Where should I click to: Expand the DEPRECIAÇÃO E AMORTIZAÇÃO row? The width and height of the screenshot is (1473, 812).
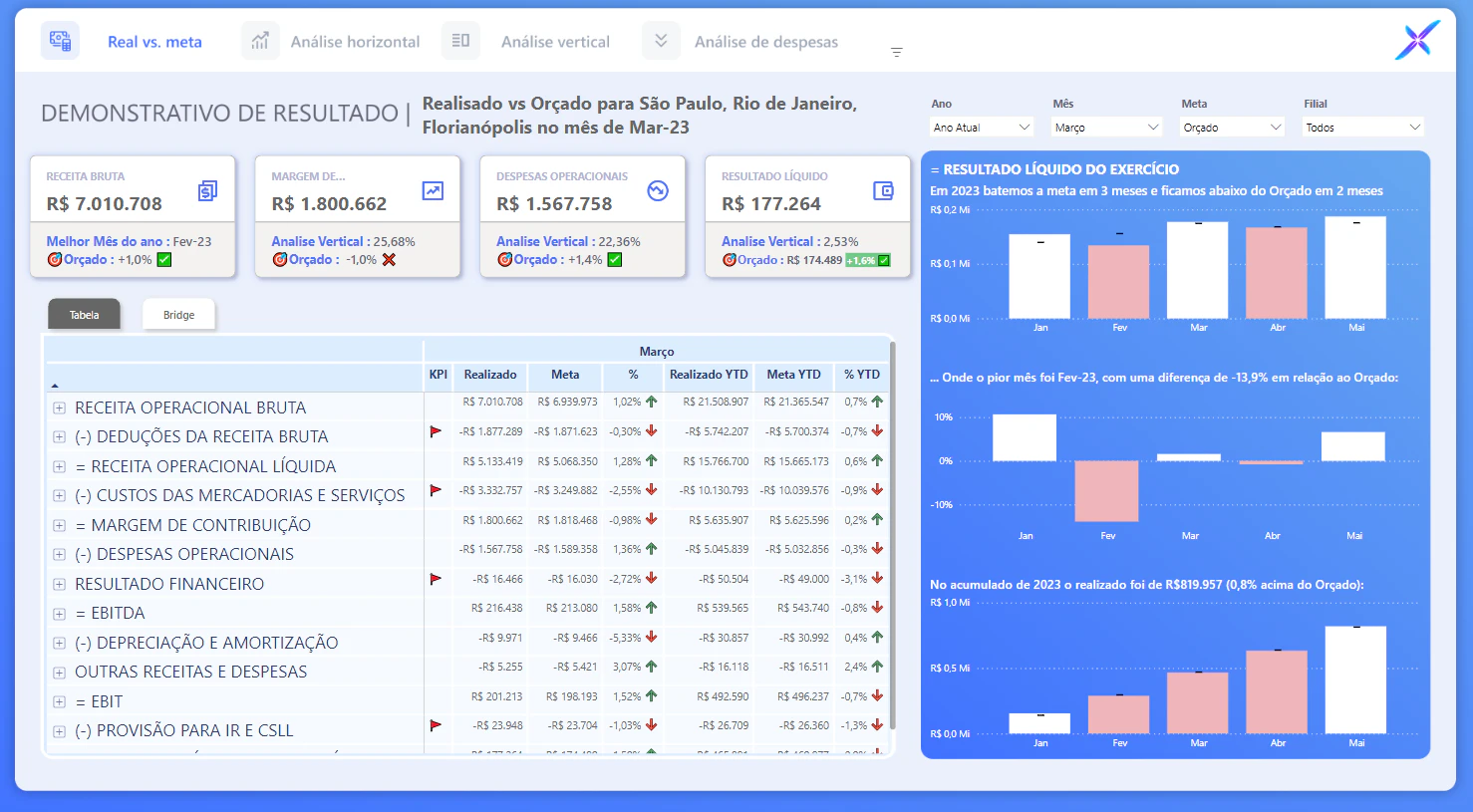pos(59,643)
